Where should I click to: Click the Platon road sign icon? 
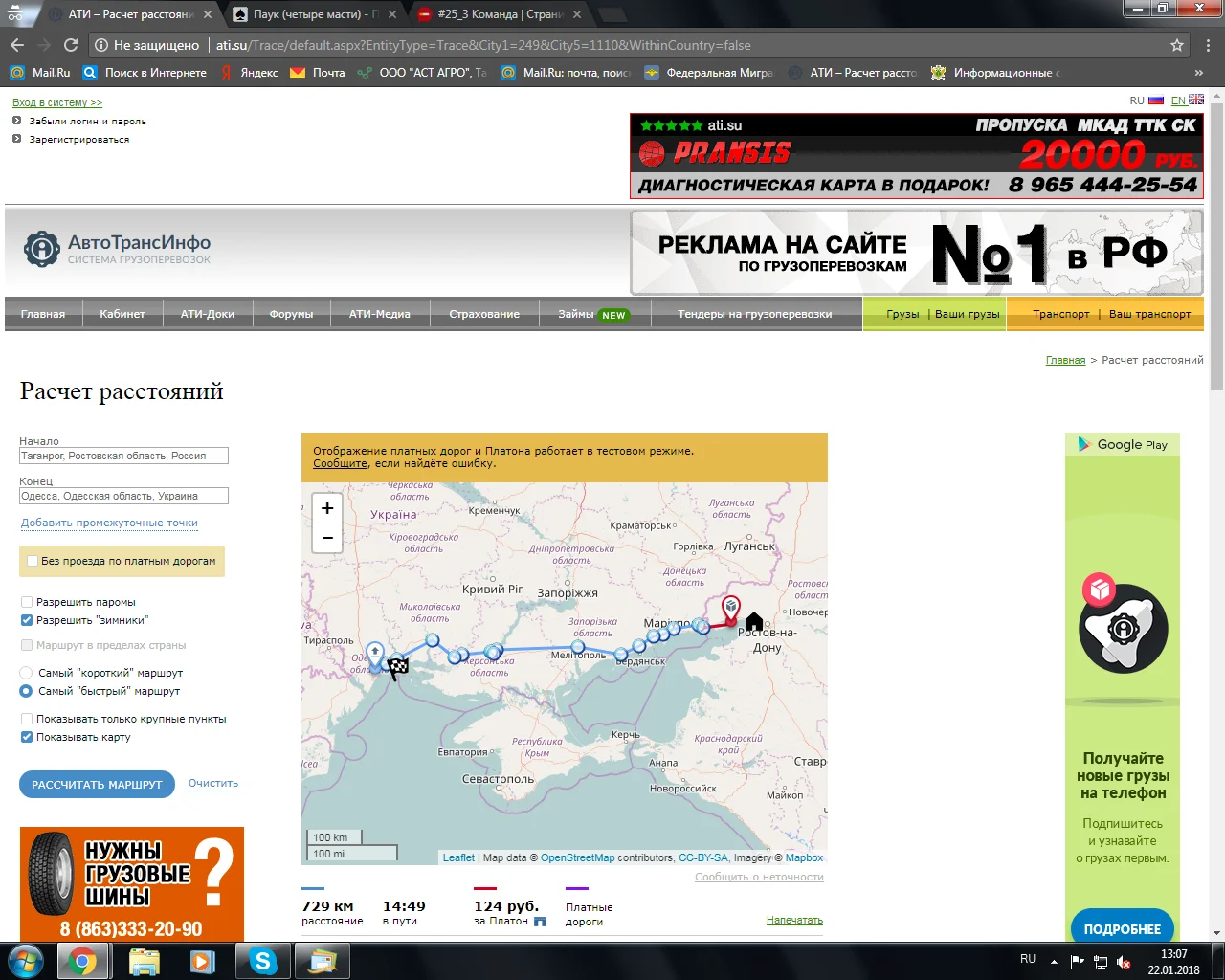pos(540,922)
